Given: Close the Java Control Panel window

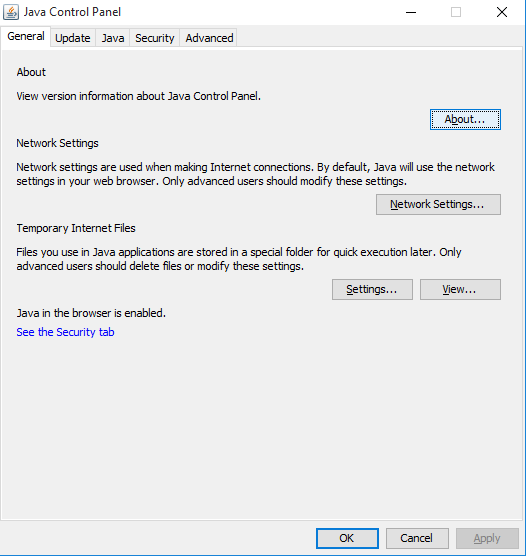Looking at the screenshot, I should (502, 12).
